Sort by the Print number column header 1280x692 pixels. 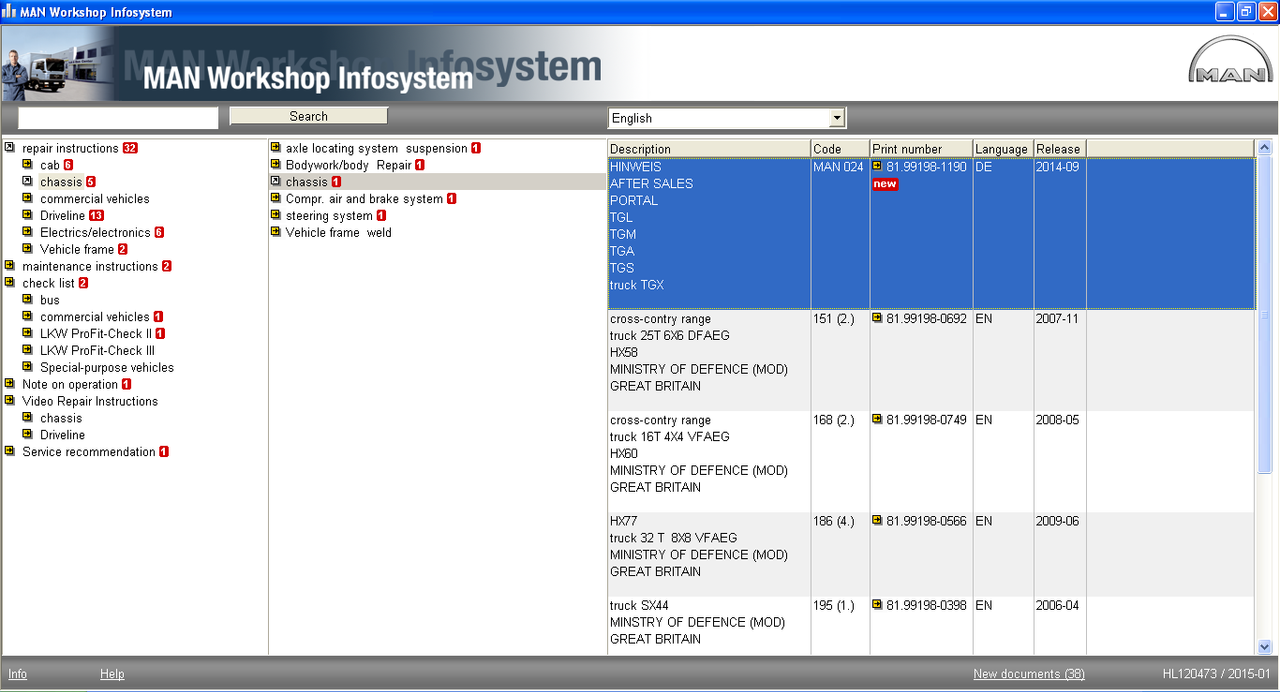click(x=921, y=149)
